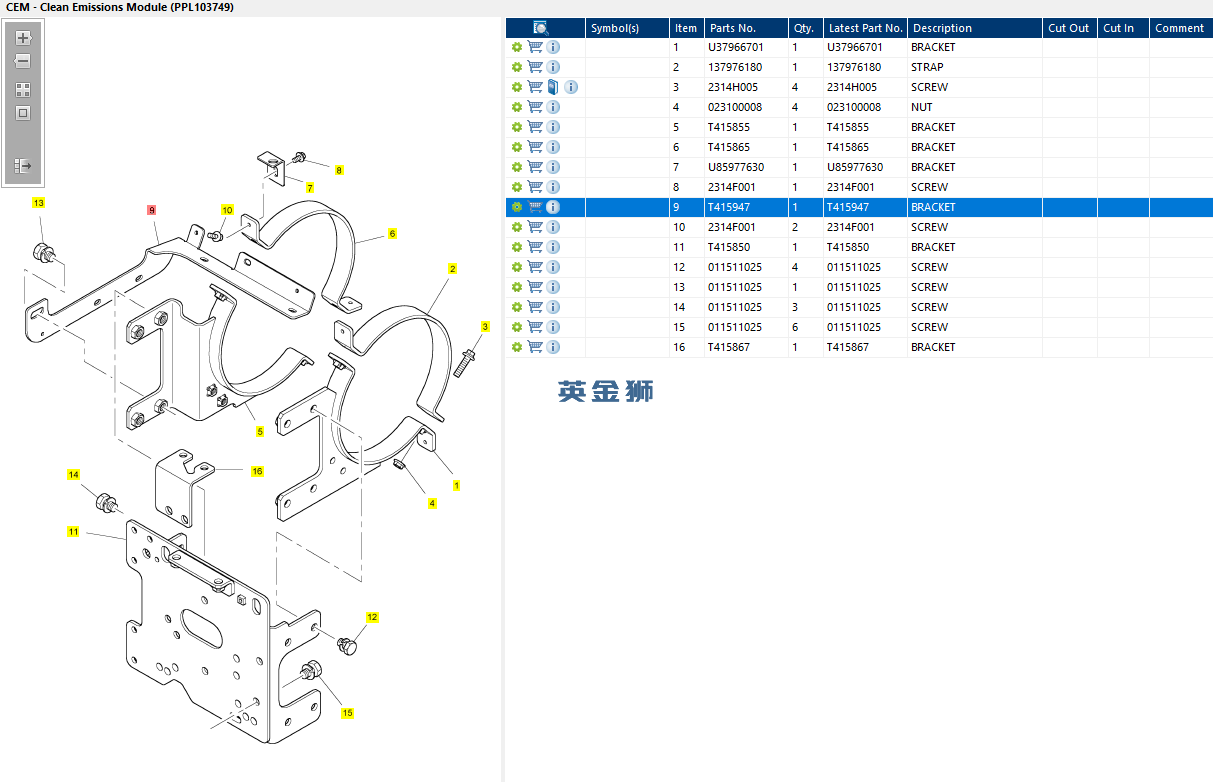
Task: Sort by Description column header
Action: (x=974, y=28)
